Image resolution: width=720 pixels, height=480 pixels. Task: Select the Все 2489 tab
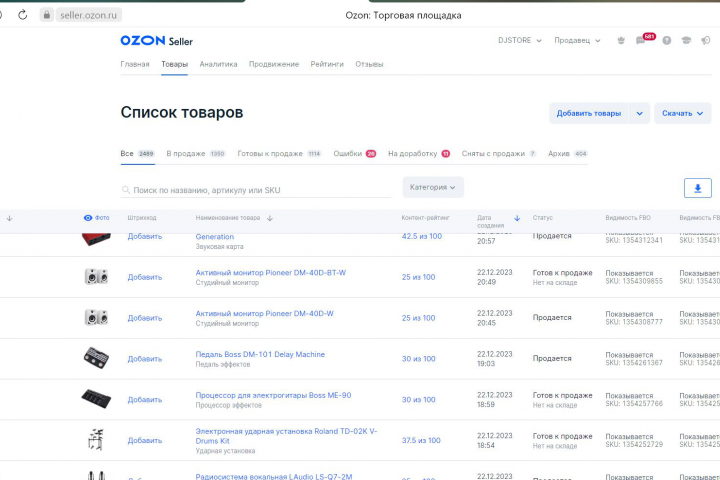pos(137,154)
